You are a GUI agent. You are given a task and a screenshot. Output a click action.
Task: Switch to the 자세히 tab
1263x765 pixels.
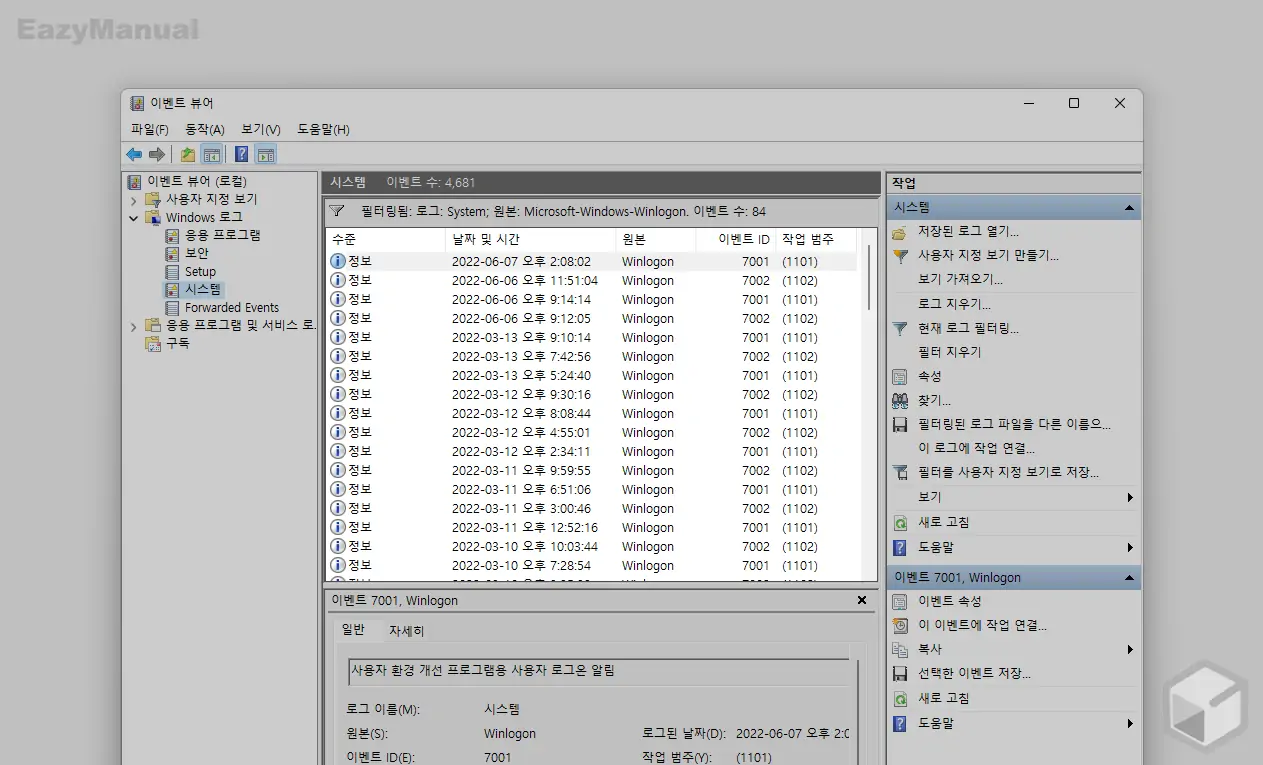pos(406,631)
